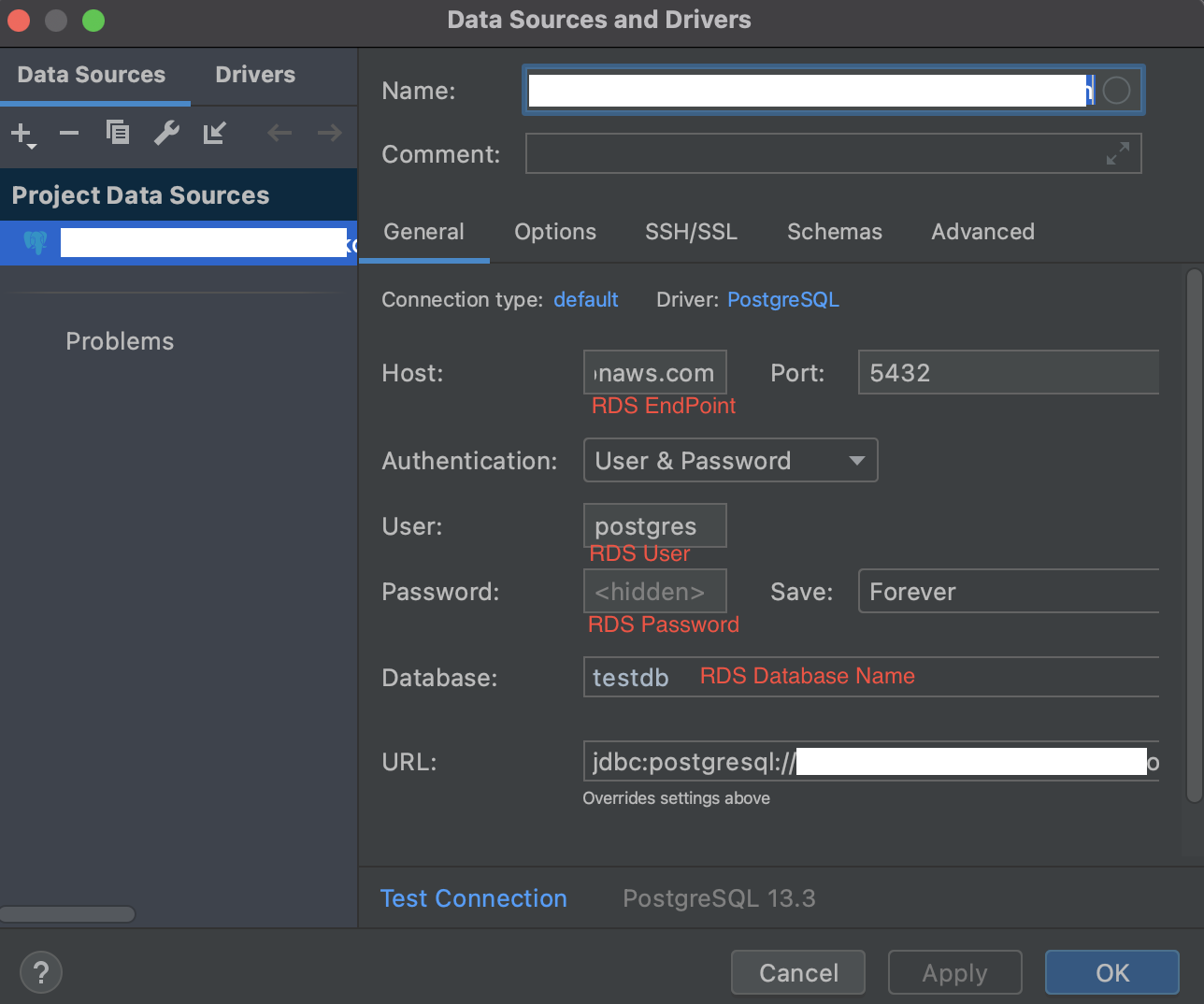
Task: Click the horizontal scrollbar under data sources list
Action: pyautogui.click(x=67, y=914)
